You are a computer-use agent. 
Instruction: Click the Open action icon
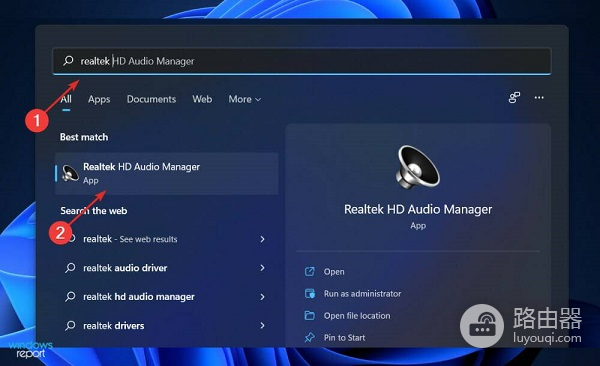pyautogui.click(x=310, y=271)
